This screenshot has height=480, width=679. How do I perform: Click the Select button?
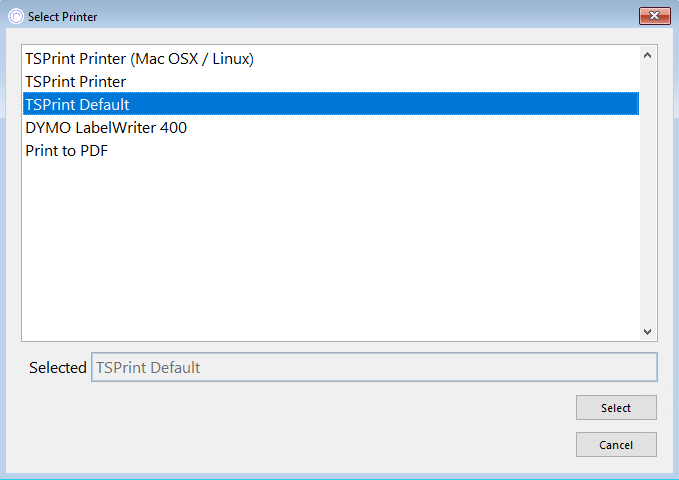click(x=616, y=408)
